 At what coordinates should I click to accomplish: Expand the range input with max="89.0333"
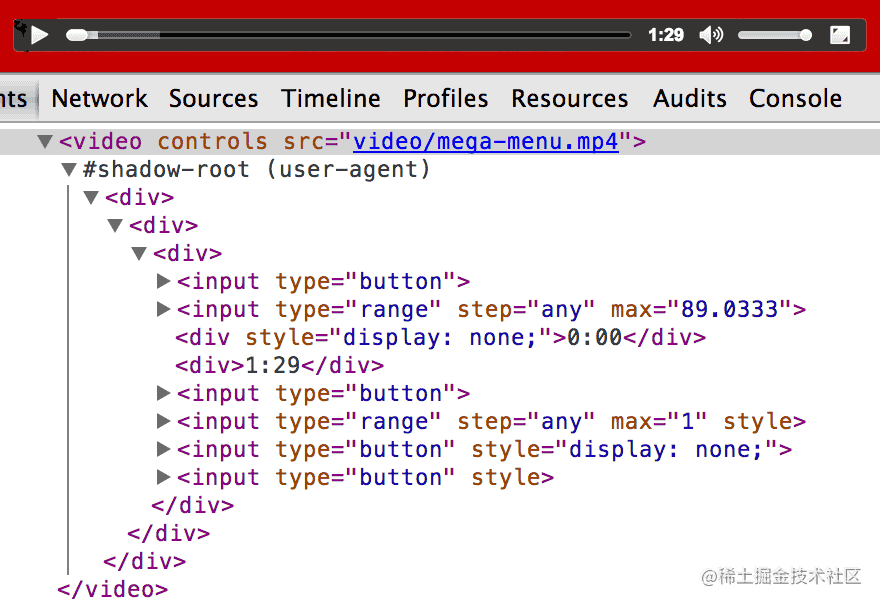(163, 309)
